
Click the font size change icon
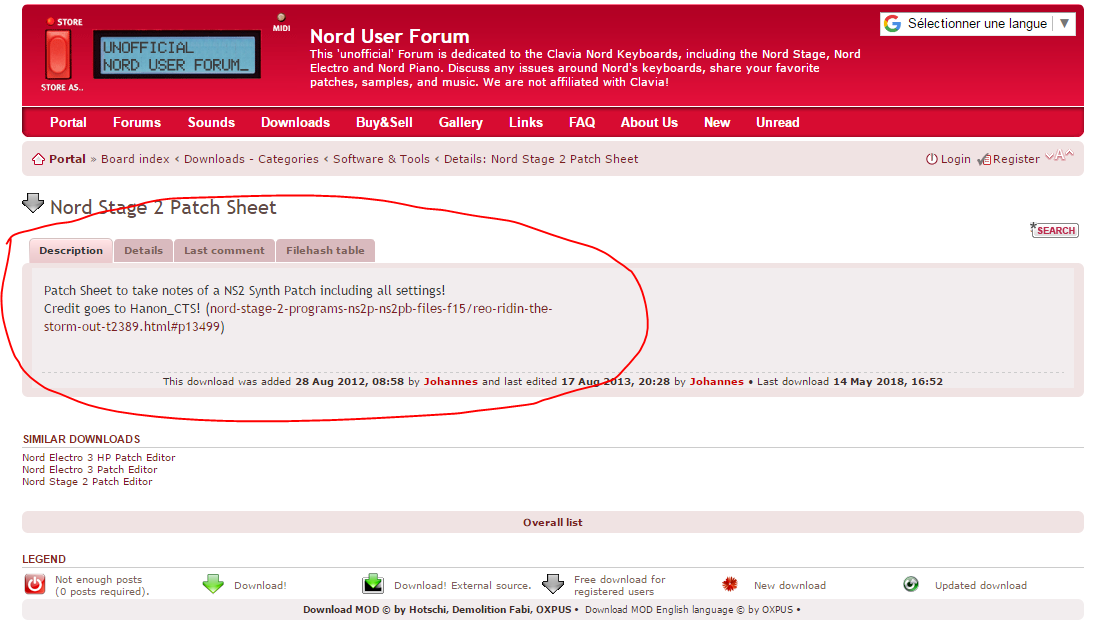click(1059, 156)
